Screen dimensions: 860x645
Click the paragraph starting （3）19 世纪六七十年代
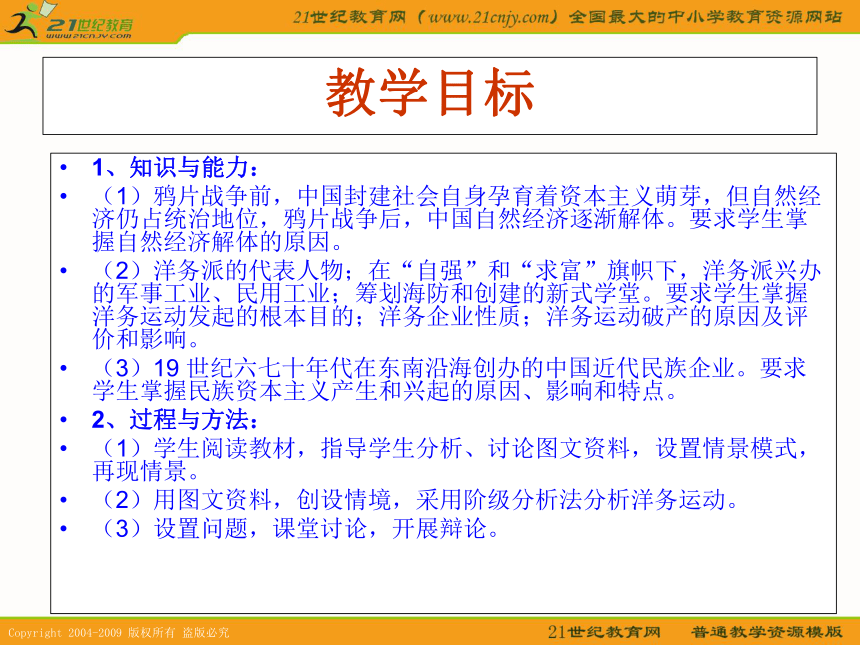click(450, 380)
